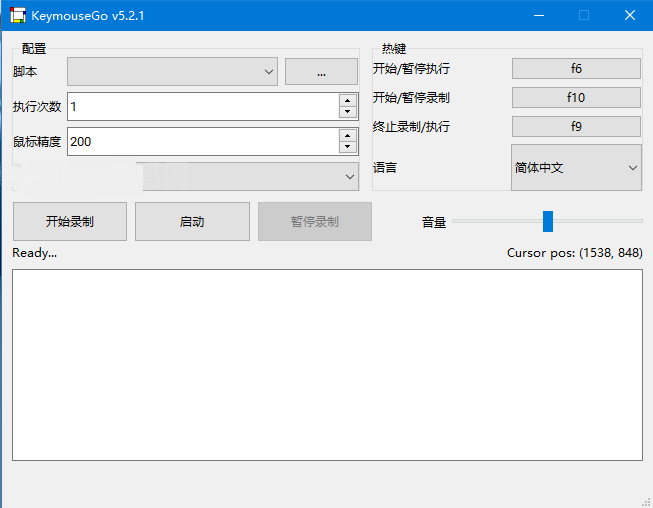Change the f10 开始/暂停录制 hotkey
653x508 pixels.
(576, 98)
